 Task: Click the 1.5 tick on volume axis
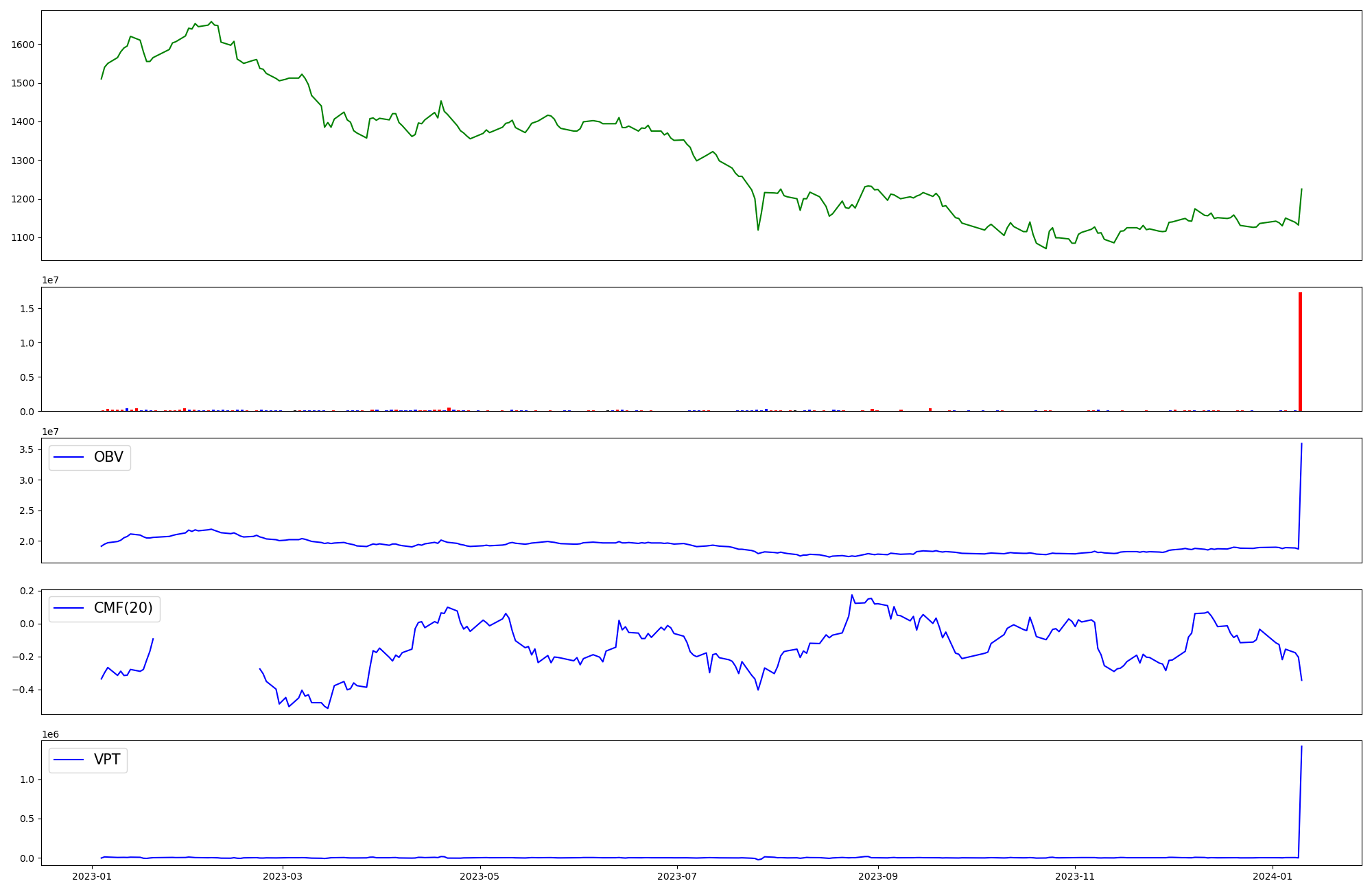(x=27, y=309)
